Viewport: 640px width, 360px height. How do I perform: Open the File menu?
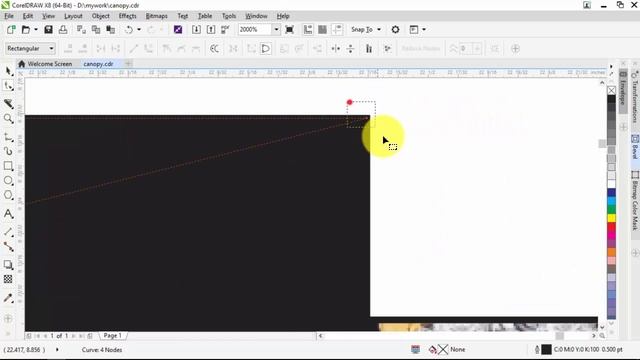tap(9, 16)
